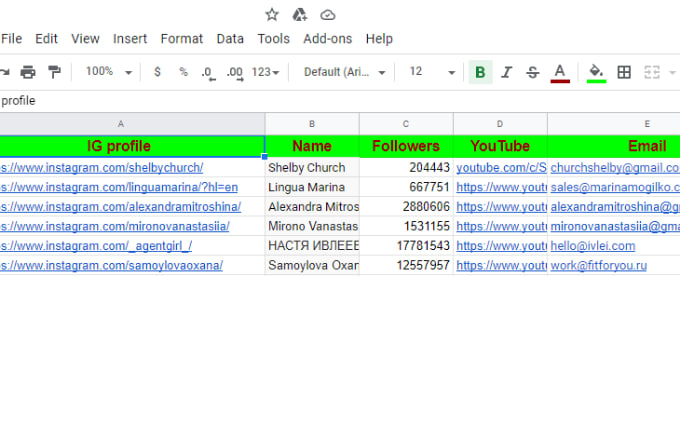Open the Format menu
The height and width of the screenshot is (425, 680).
click(x=182, y=39)
